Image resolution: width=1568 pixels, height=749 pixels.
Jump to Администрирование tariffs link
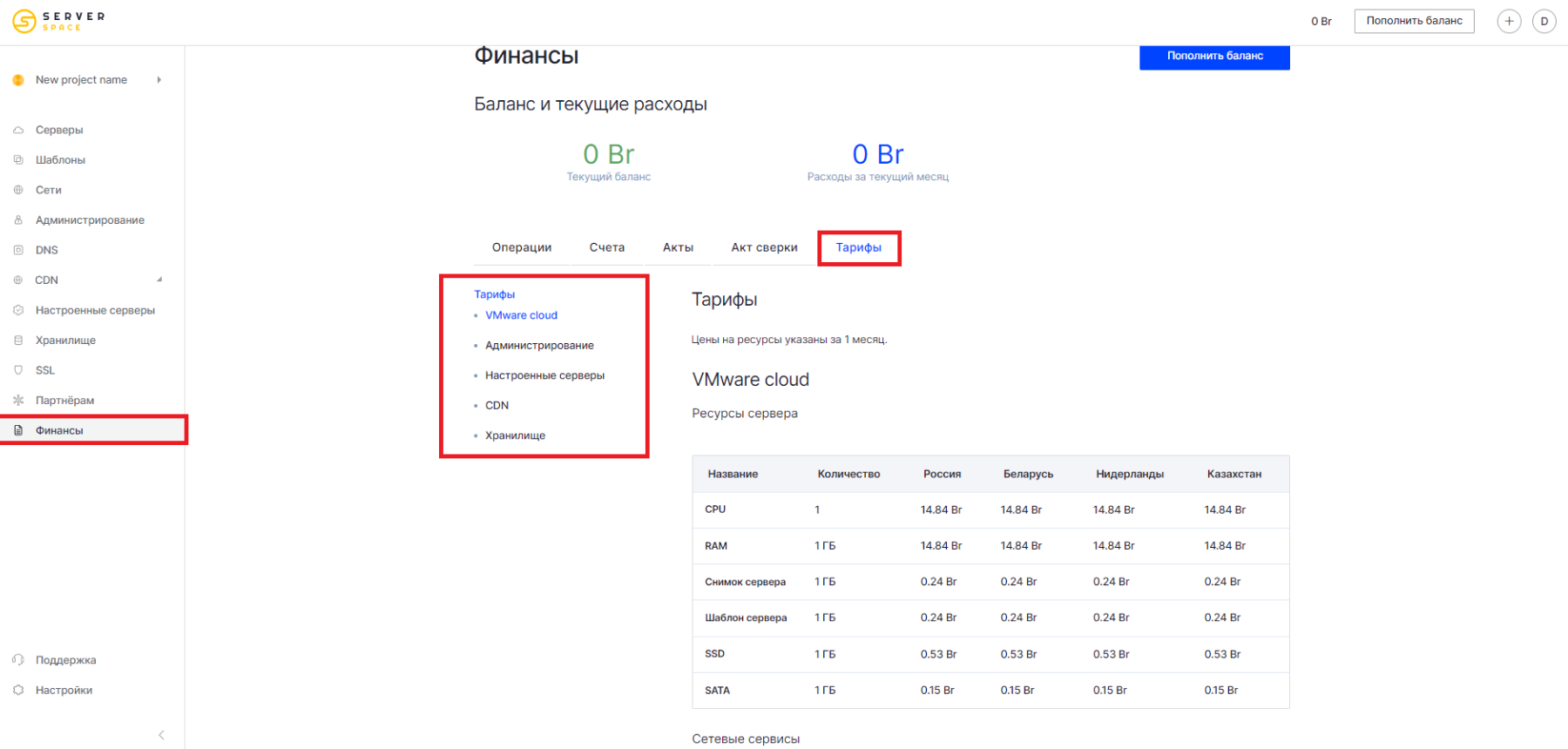point(539,346)
